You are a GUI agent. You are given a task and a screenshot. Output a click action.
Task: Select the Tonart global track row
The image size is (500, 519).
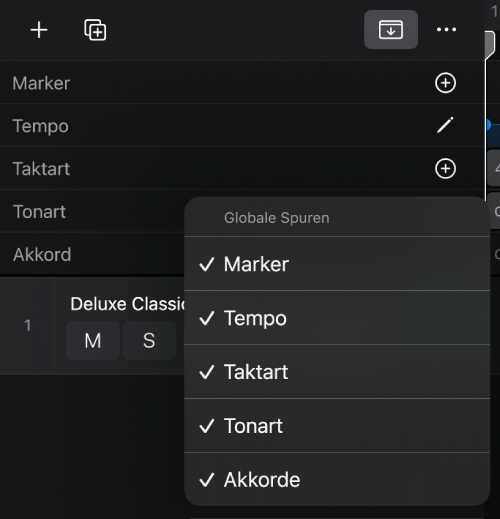click(92, 212)
